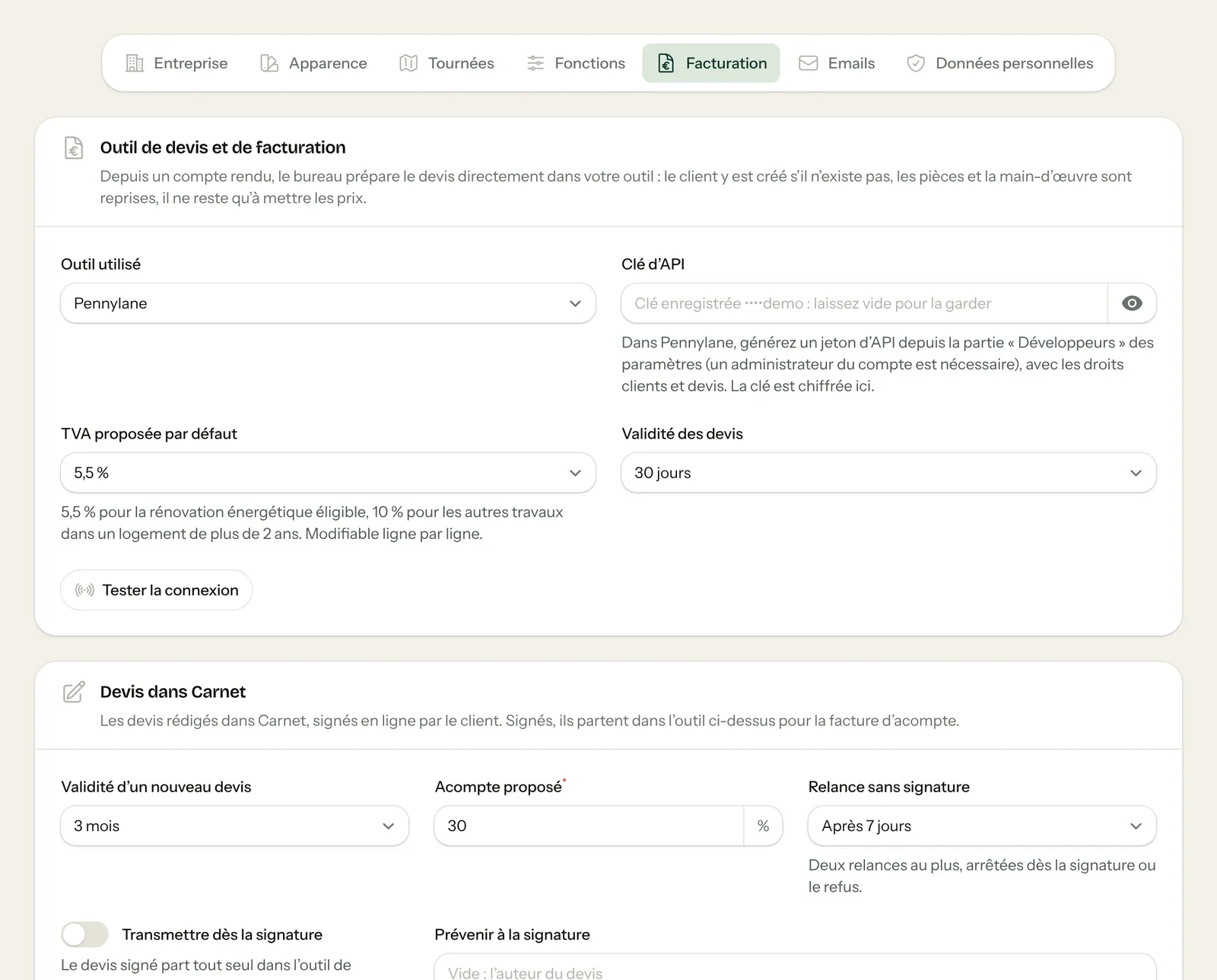Viewport: 1217px width, 980px height.
Task: Click into the Clé d'API input field
Action: (864, 303)
